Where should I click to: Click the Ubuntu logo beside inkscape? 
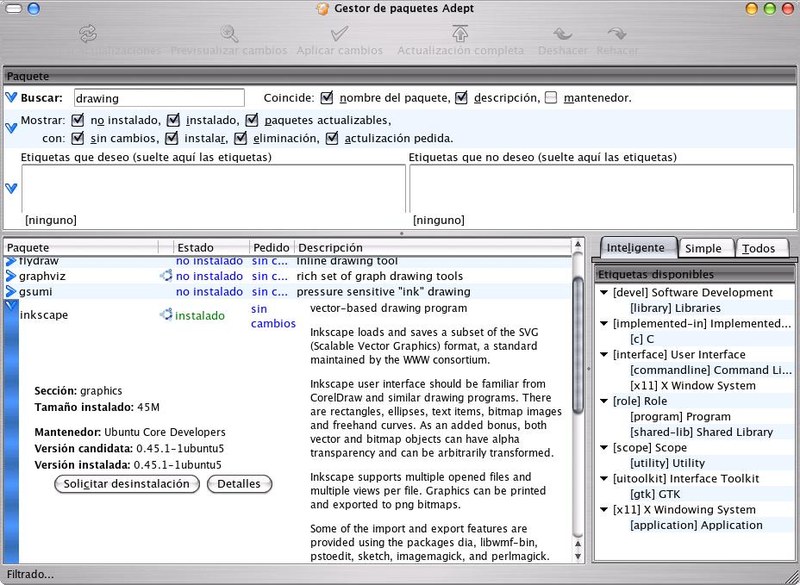point(166,314)
